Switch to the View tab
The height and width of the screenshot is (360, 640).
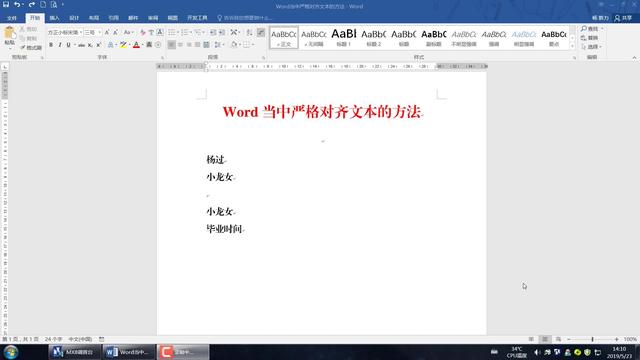click(173, 18)
